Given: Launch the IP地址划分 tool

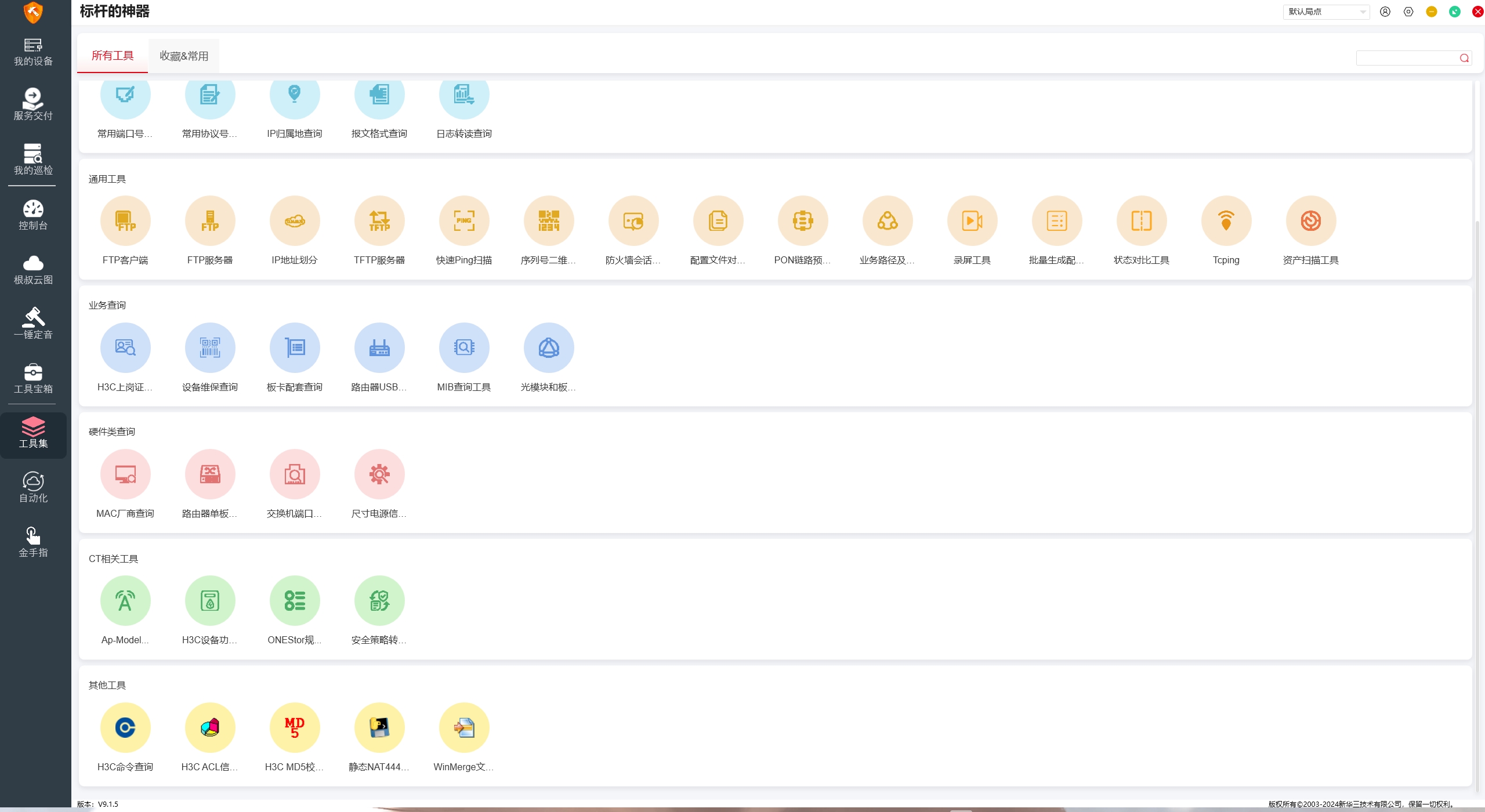Looking at the screenshot, I should [295, 221].
